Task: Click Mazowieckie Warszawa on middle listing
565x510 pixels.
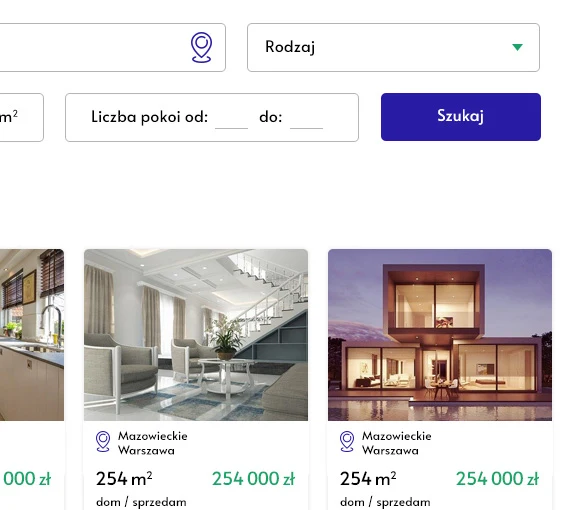Action: (152, 443)
